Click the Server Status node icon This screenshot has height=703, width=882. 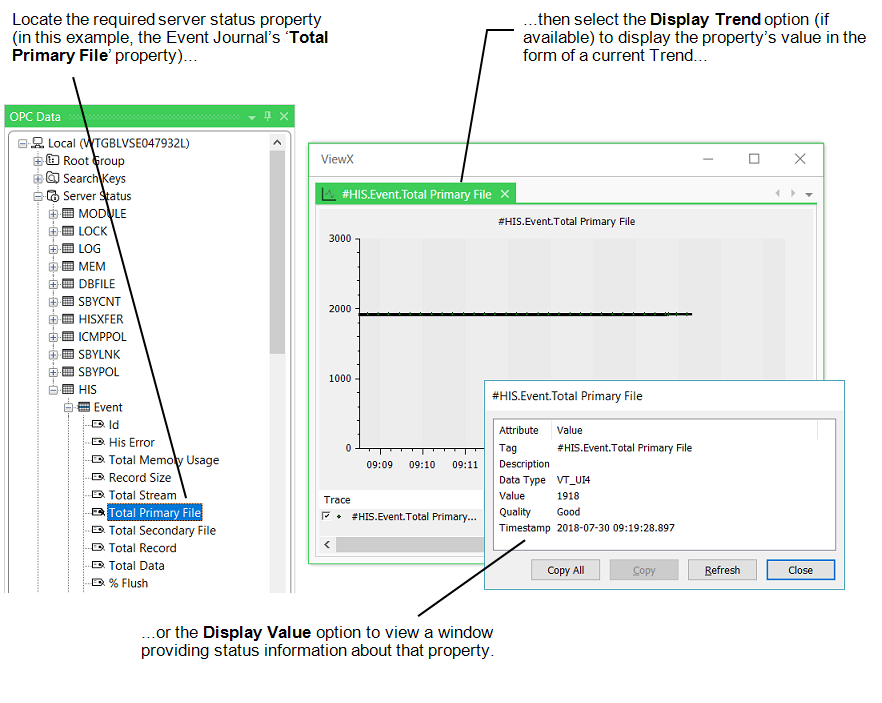(x=53, y=196)
